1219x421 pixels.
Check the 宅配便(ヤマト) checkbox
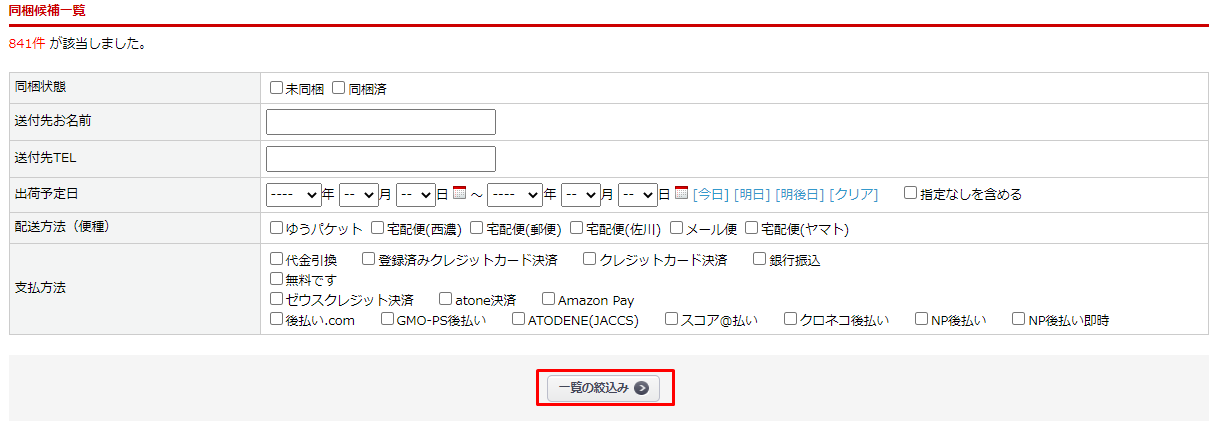pos(752,228)
